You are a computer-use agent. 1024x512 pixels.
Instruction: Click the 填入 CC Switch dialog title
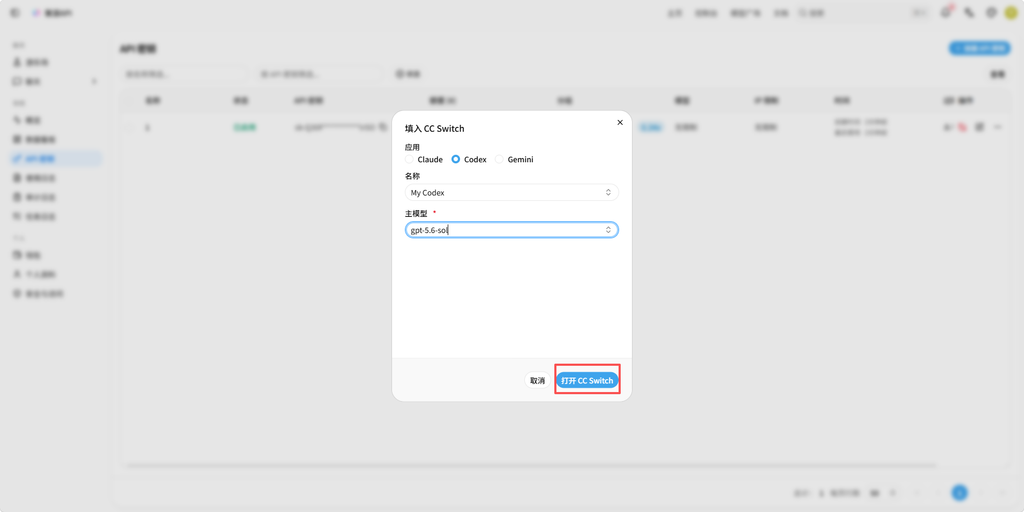(434, 129)
